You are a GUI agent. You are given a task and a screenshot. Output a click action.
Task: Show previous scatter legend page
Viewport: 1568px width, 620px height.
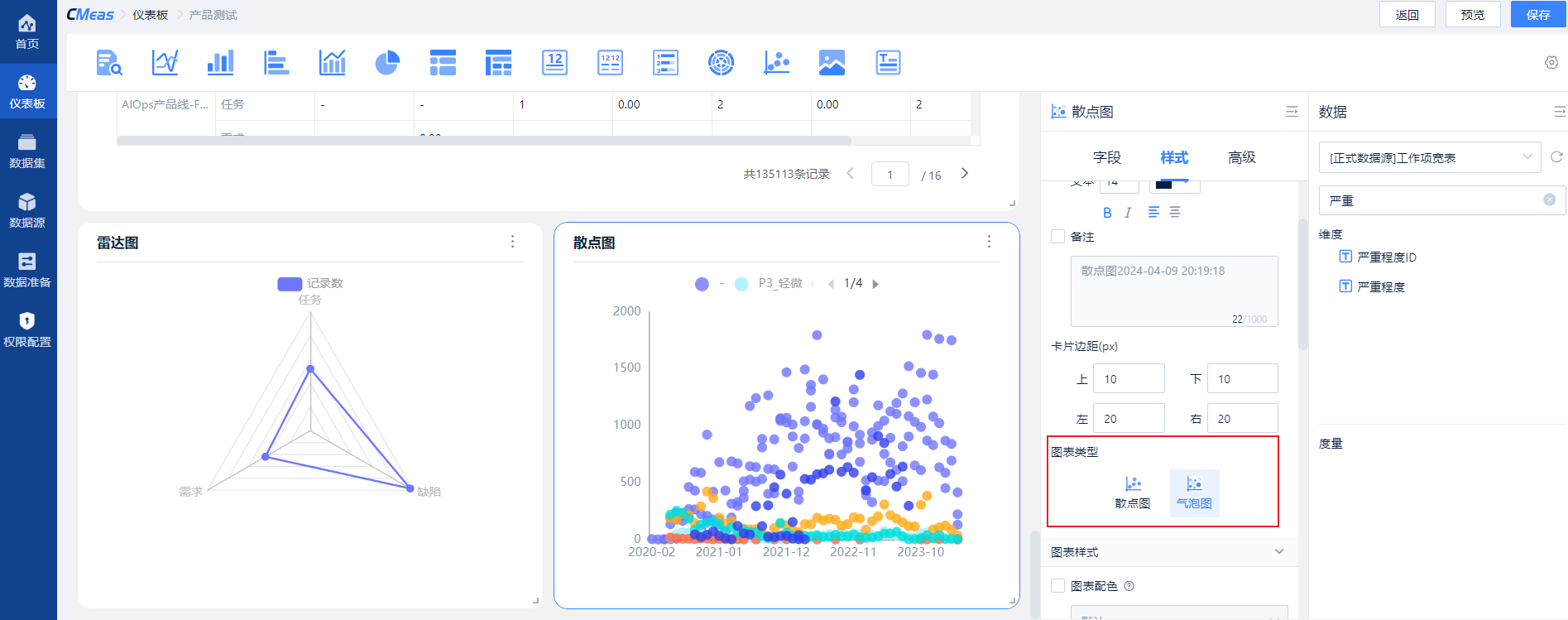point(831,284)
